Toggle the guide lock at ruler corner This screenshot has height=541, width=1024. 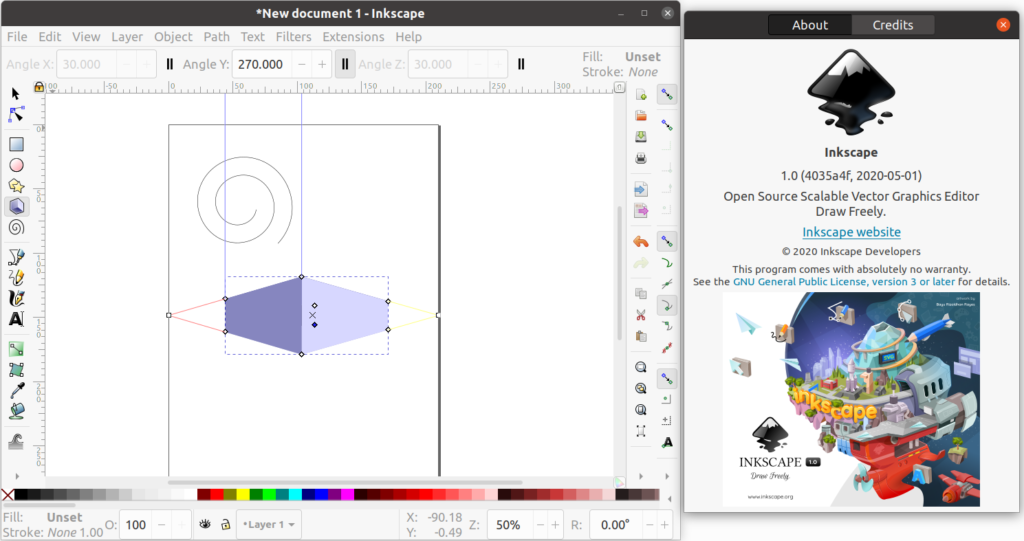click(x=39, y=86)
